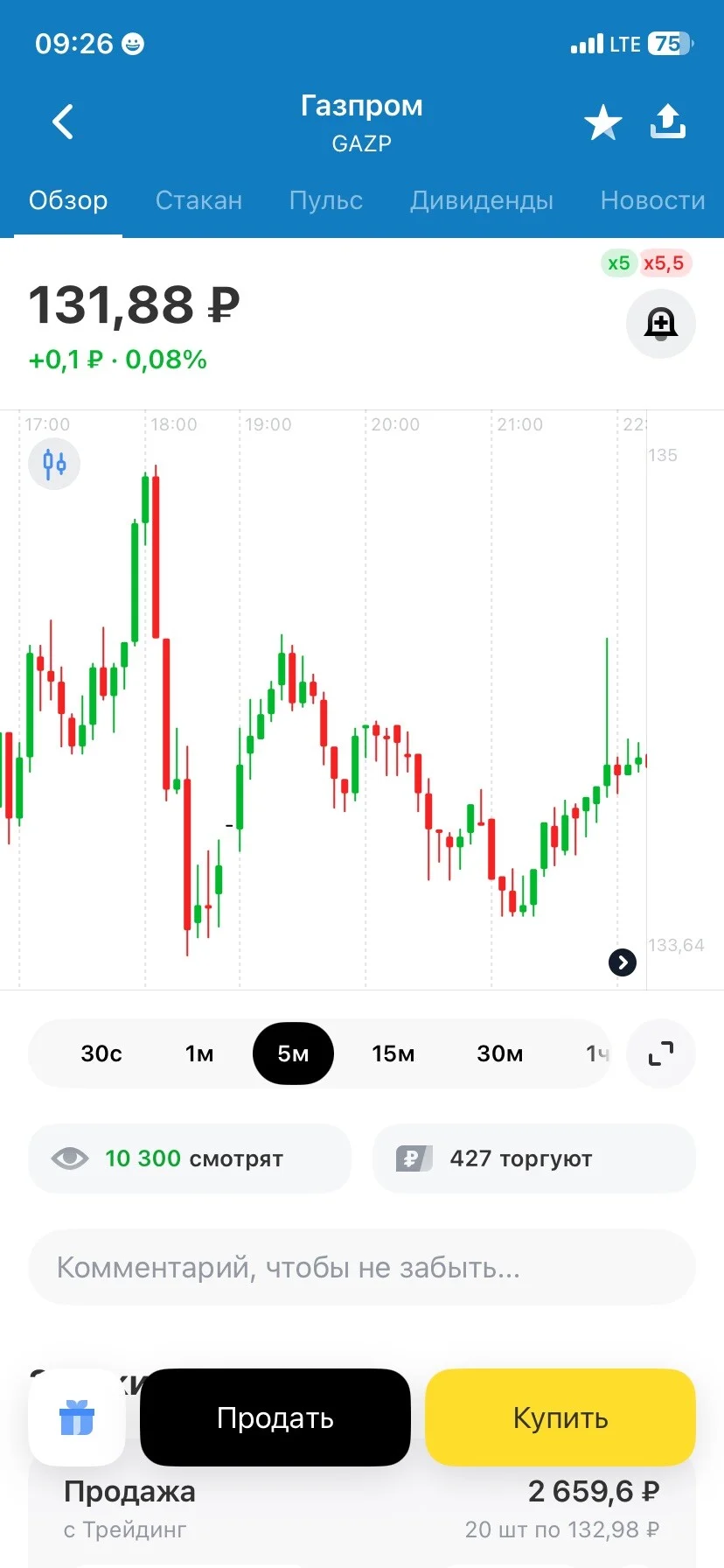Image resolution: width=724 pixels, height=1568 pixels.
Task: Open fullscreen chart expand icon
Action: point(661,1053)
